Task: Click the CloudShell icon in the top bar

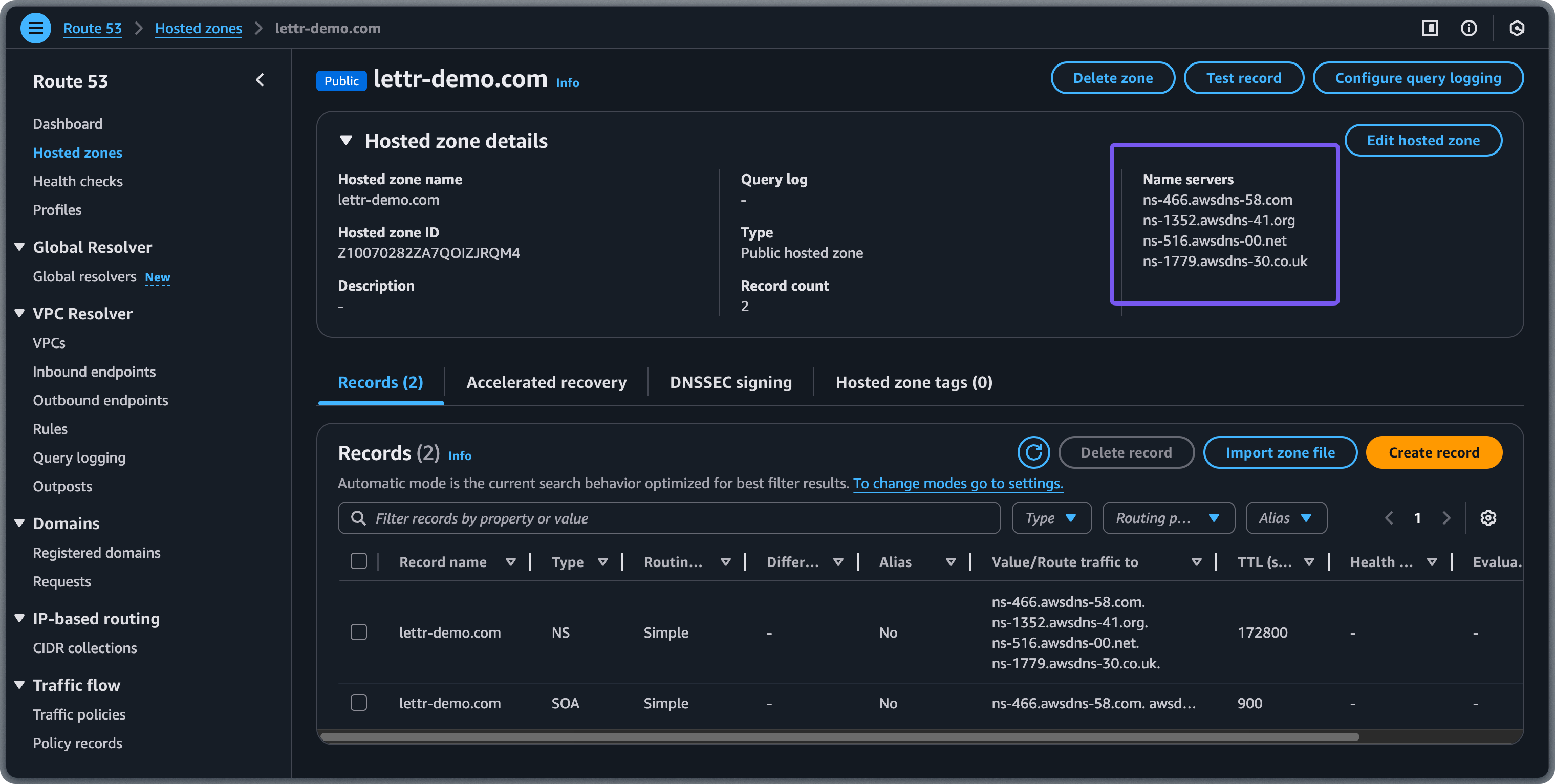Action: 1517,28
